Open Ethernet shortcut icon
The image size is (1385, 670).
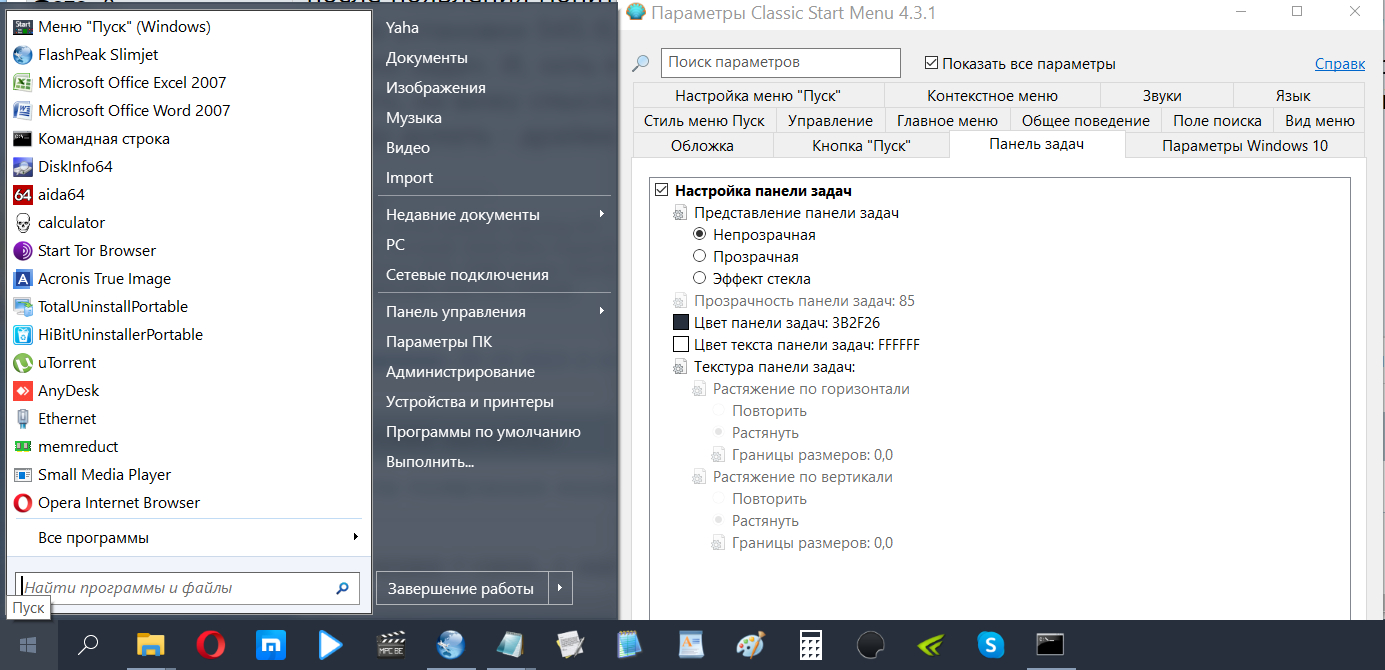click(x=22, y=419)
